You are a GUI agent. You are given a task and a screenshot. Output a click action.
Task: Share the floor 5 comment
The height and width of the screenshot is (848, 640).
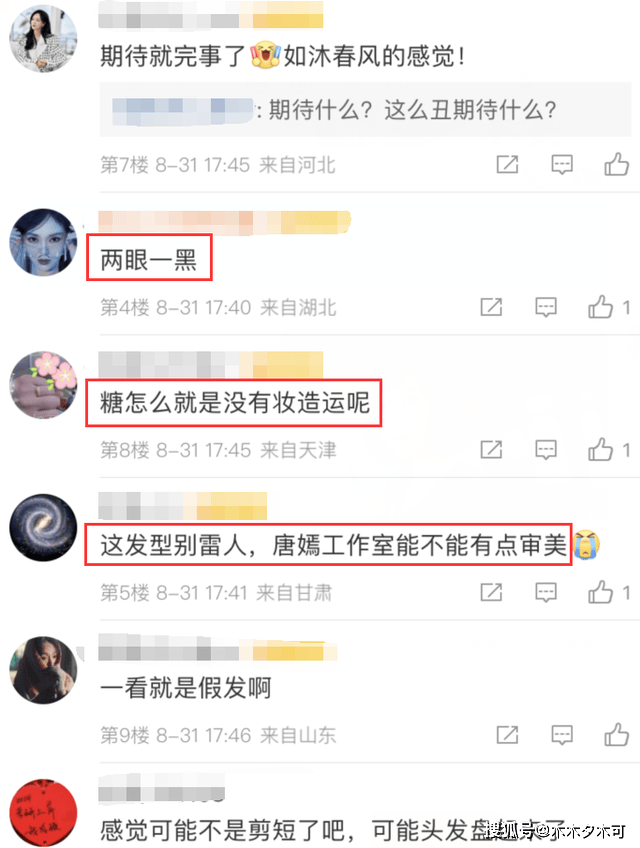(491, 592)
